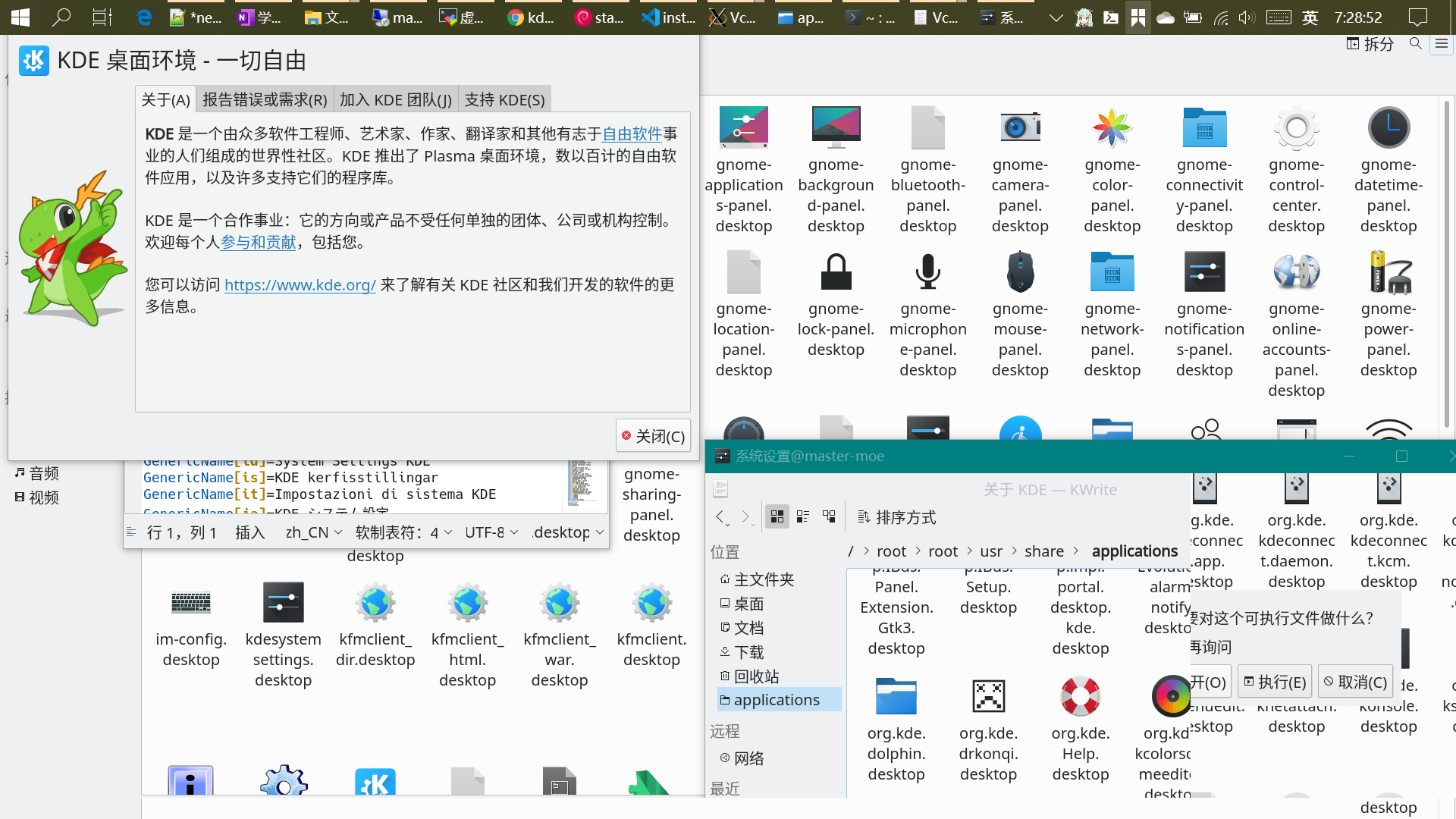Toggle icons view mode button in Dolphin
The width and height of the screenshot is (1456, 819).
point(777,517)
